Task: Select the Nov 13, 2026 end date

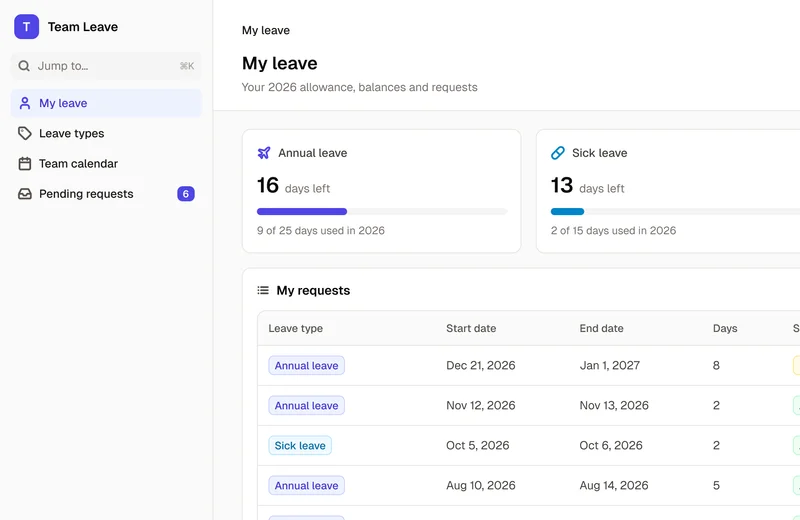Action: (614, 405)
